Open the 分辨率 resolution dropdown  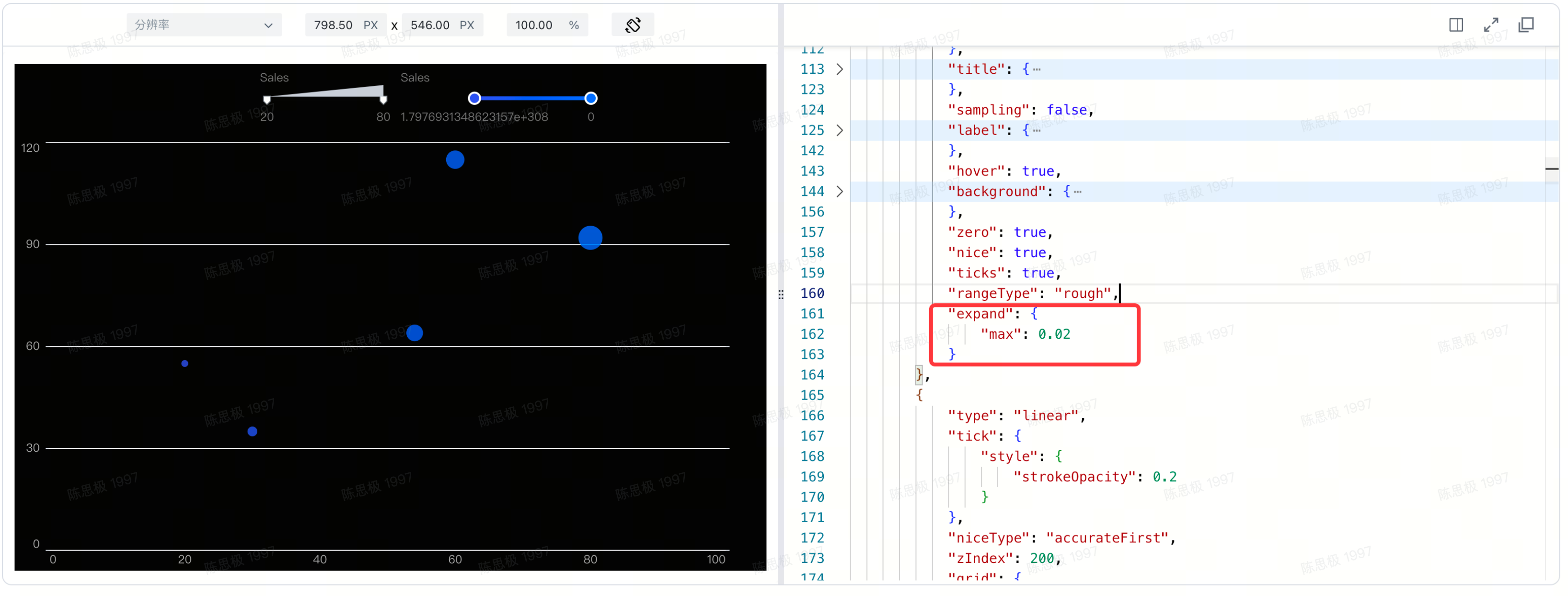(203, 24)
